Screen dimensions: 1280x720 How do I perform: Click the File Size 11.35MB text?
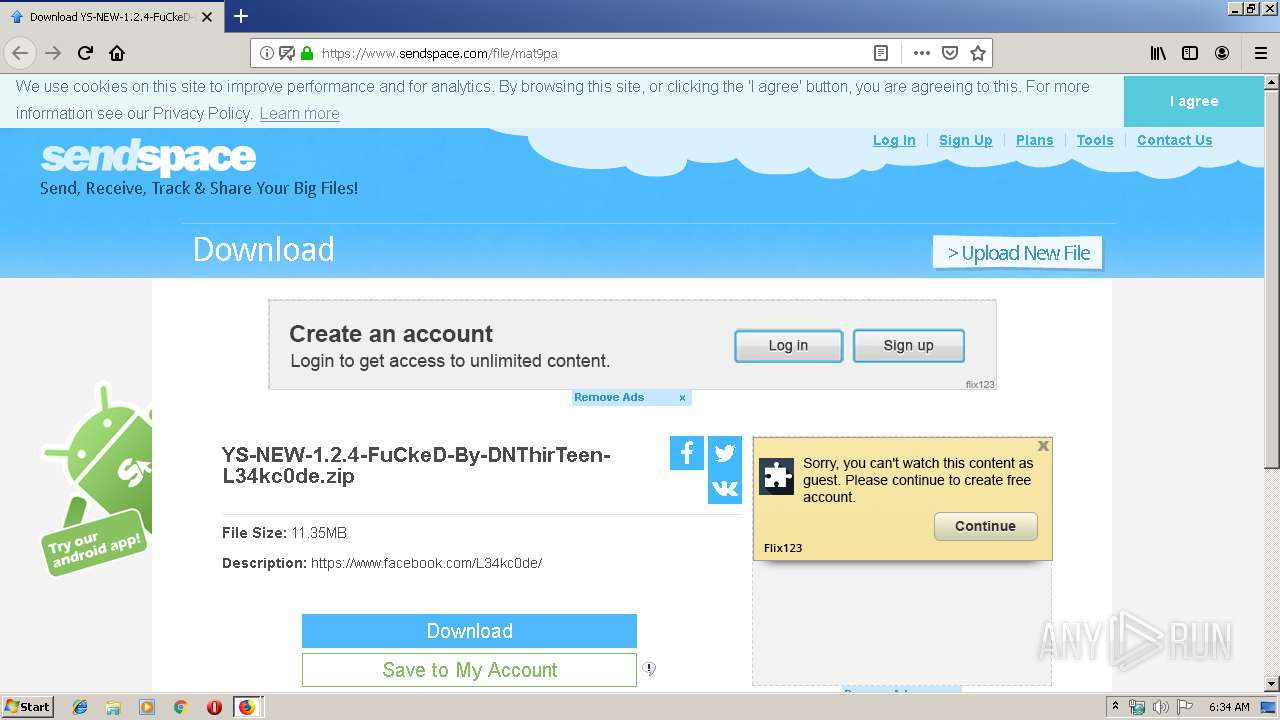285,533
